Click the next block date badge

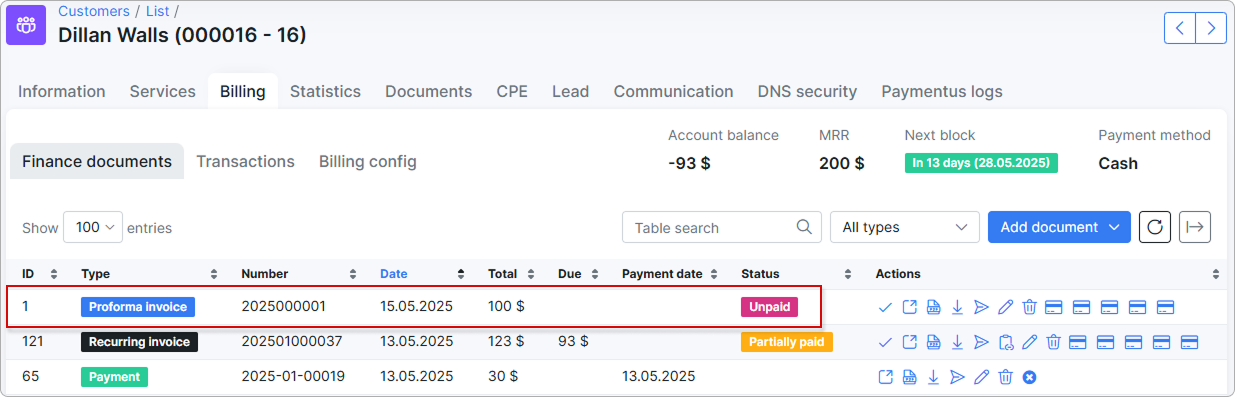(981, 162)
